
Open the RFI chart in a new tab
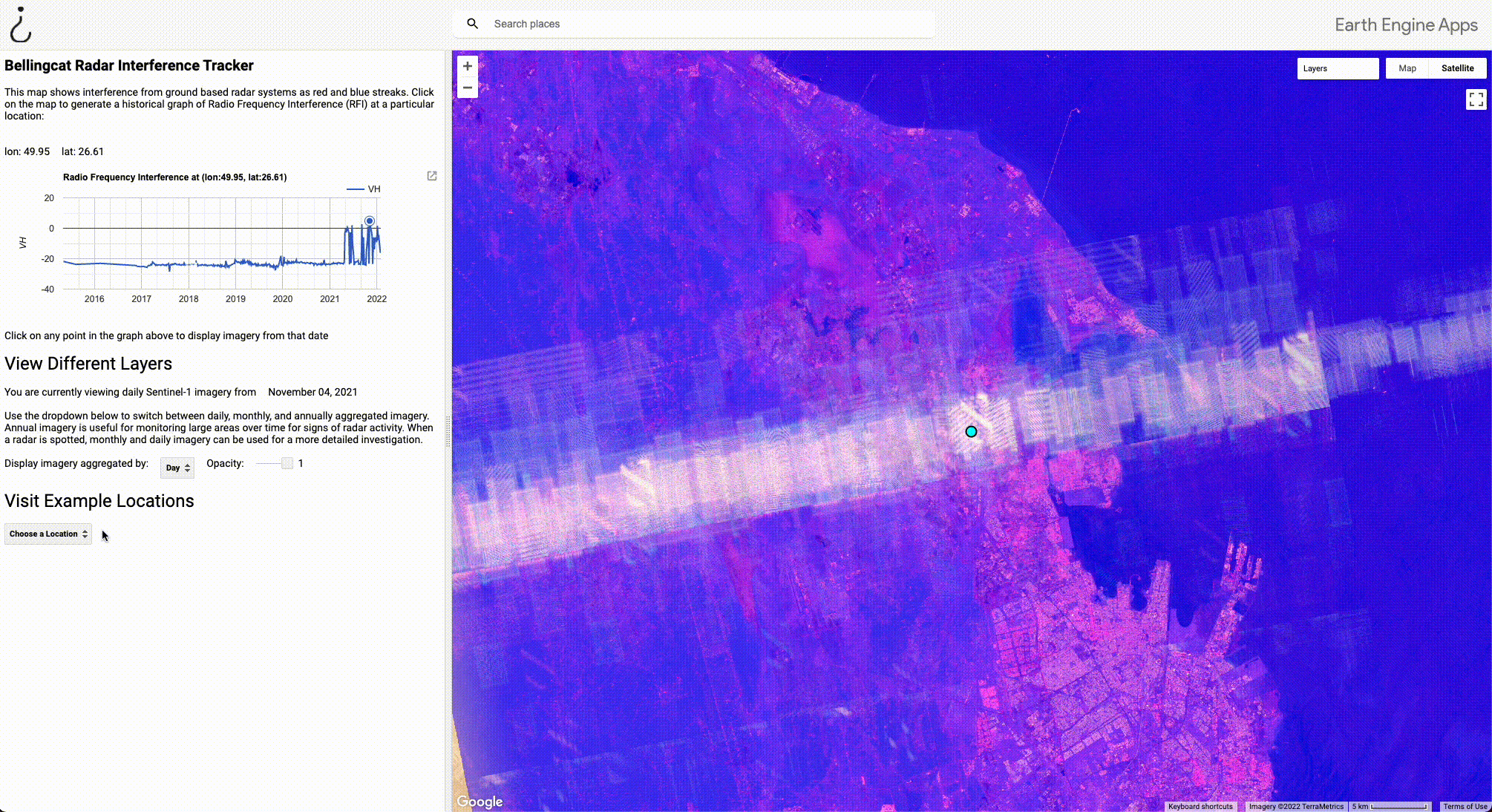tap(432, 176)
